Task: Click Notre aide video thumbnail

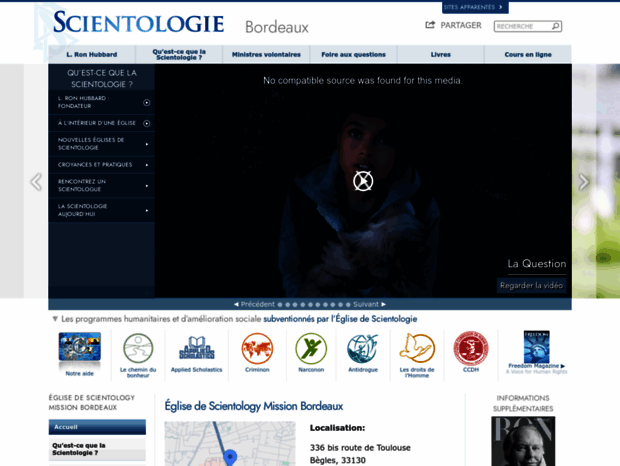Action: point(79,347)
